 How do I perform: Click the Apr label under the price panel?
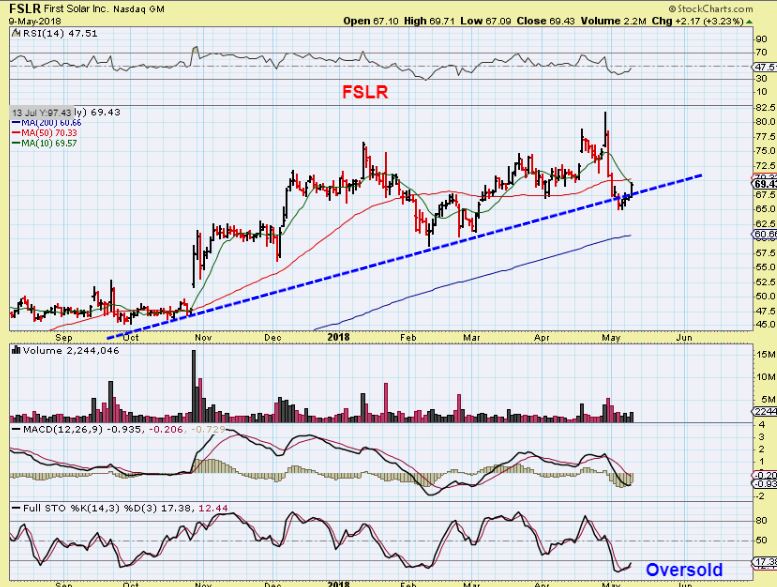pyautogui.click(x=542, y=337)
